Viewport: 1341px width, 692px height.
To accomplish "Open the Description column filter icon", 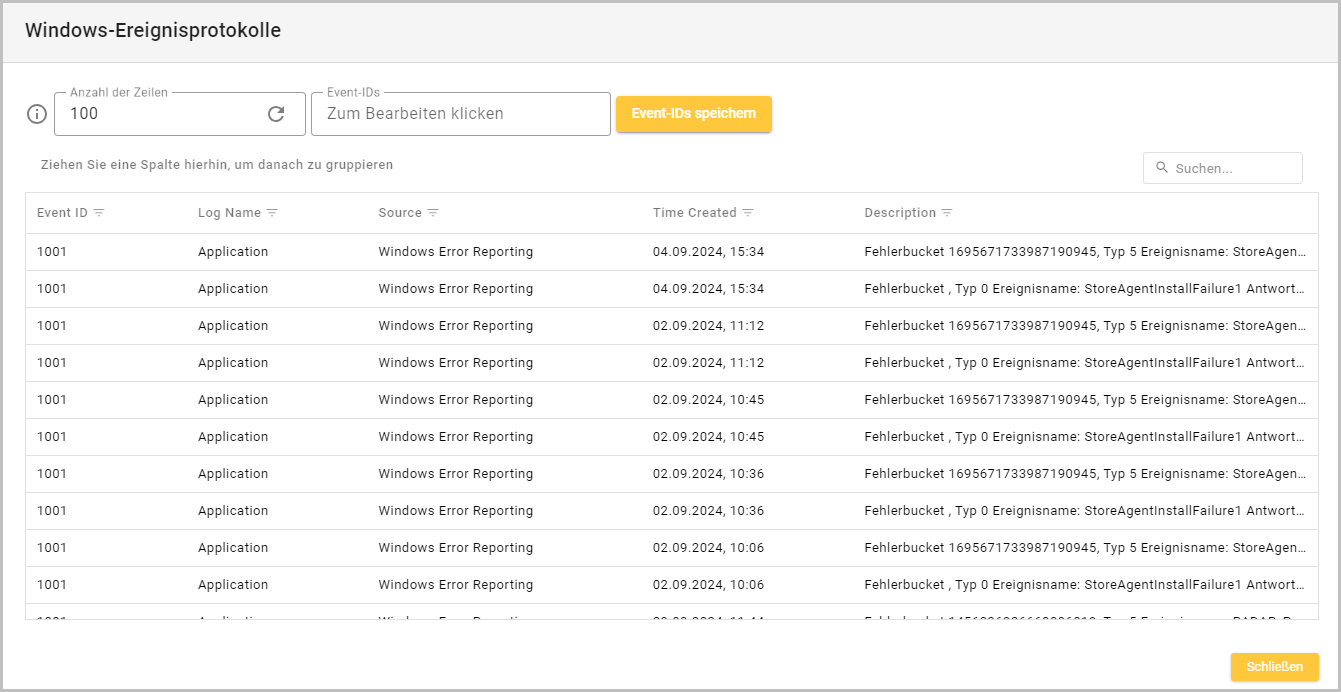I will pos(947,213).
